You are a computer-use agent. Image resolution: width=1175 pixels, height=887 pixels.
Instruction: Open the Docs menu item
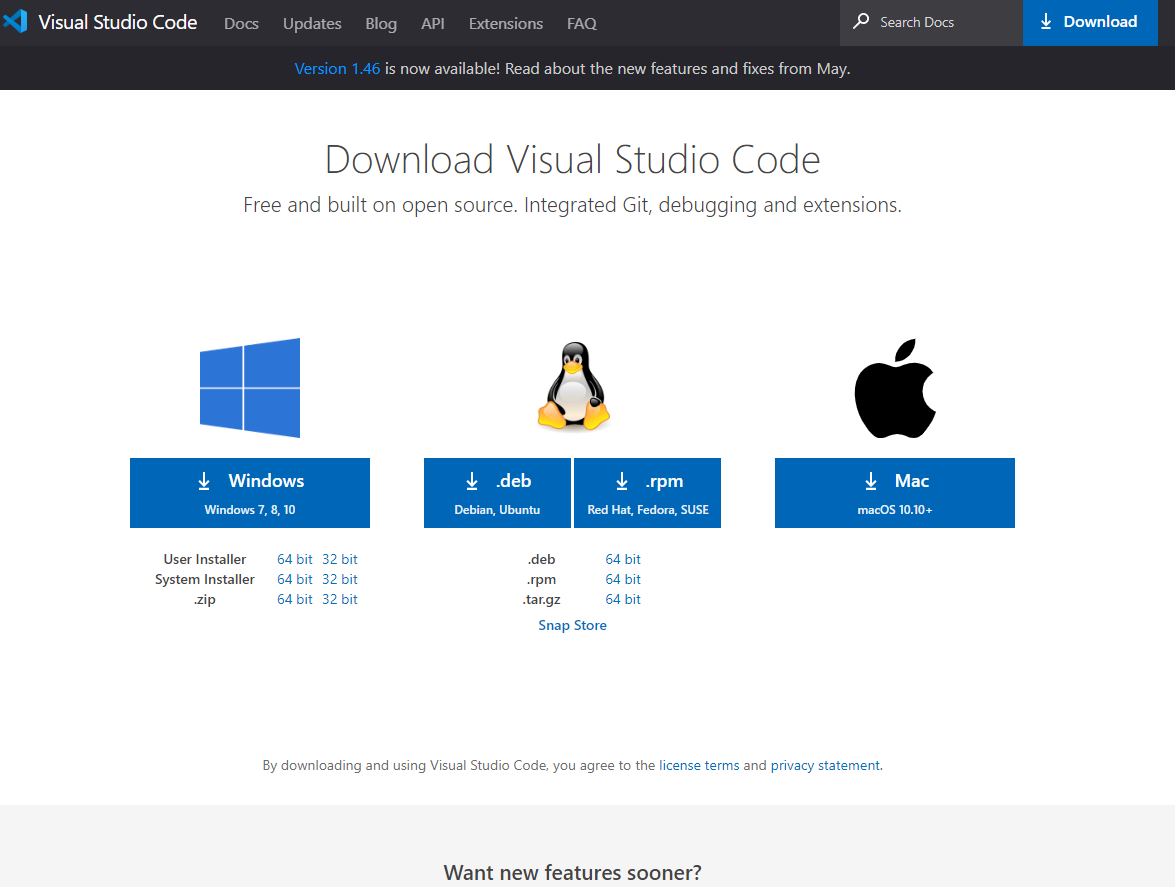(x=241, y=23)
